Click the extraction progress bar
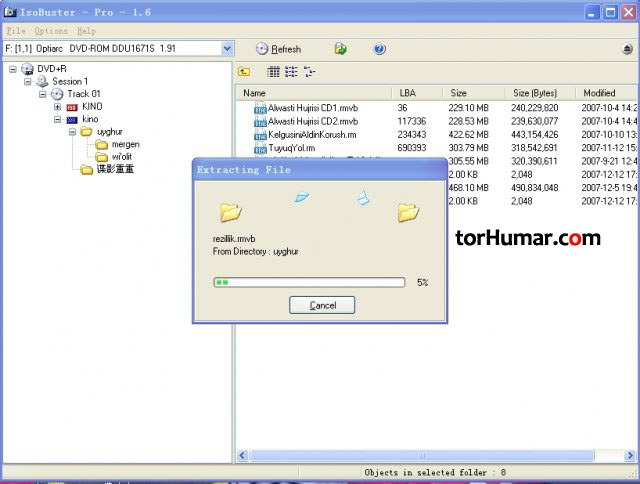The height and width of the screenshot is (484, 640). 309,282
